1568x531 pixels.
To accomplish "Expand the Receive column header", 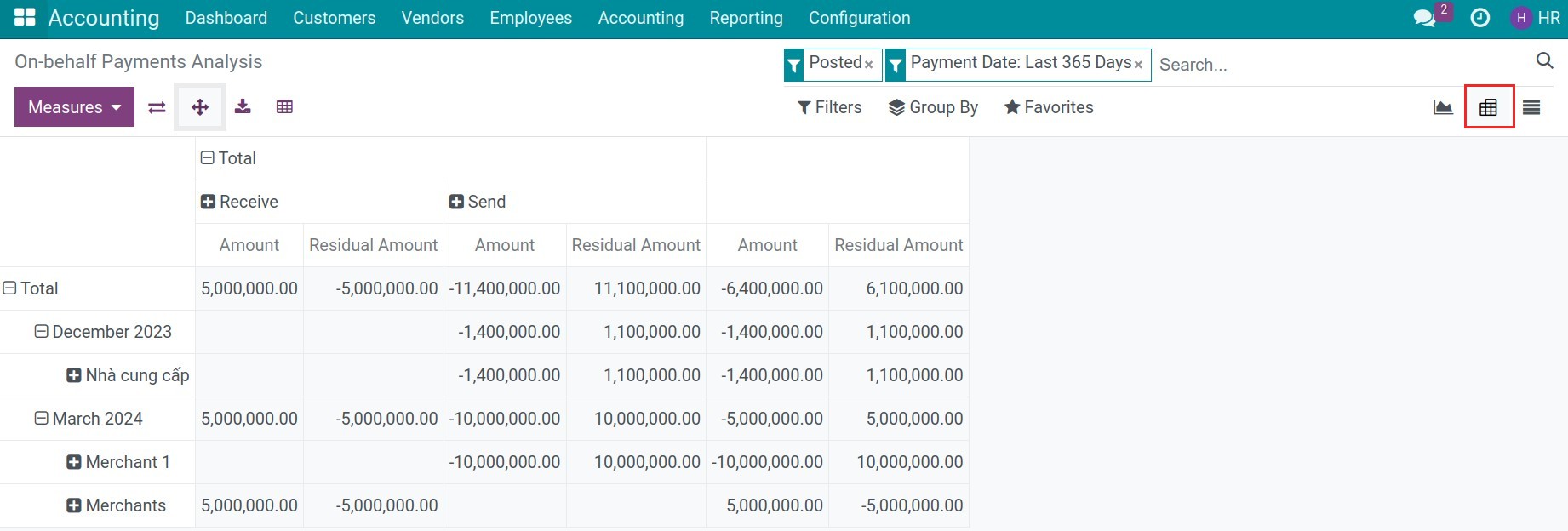I will click(x=239, y=202).
